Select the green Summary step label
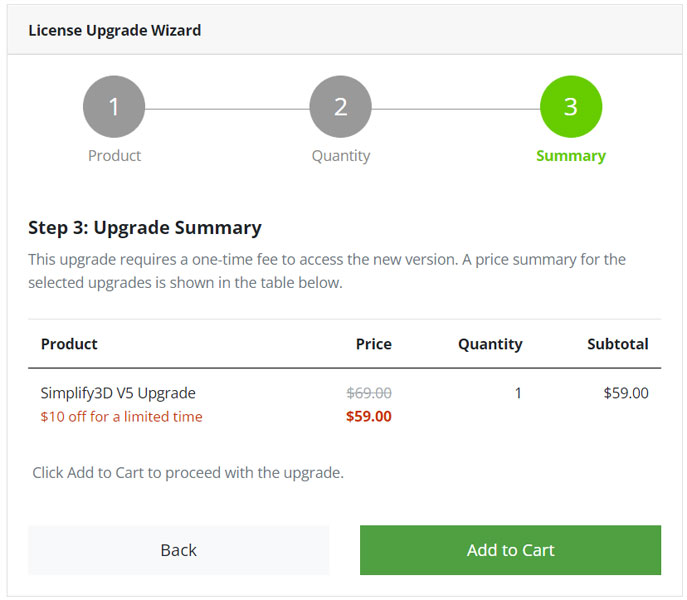The height and width of the screenshot is (600, 687). [571, 156]
